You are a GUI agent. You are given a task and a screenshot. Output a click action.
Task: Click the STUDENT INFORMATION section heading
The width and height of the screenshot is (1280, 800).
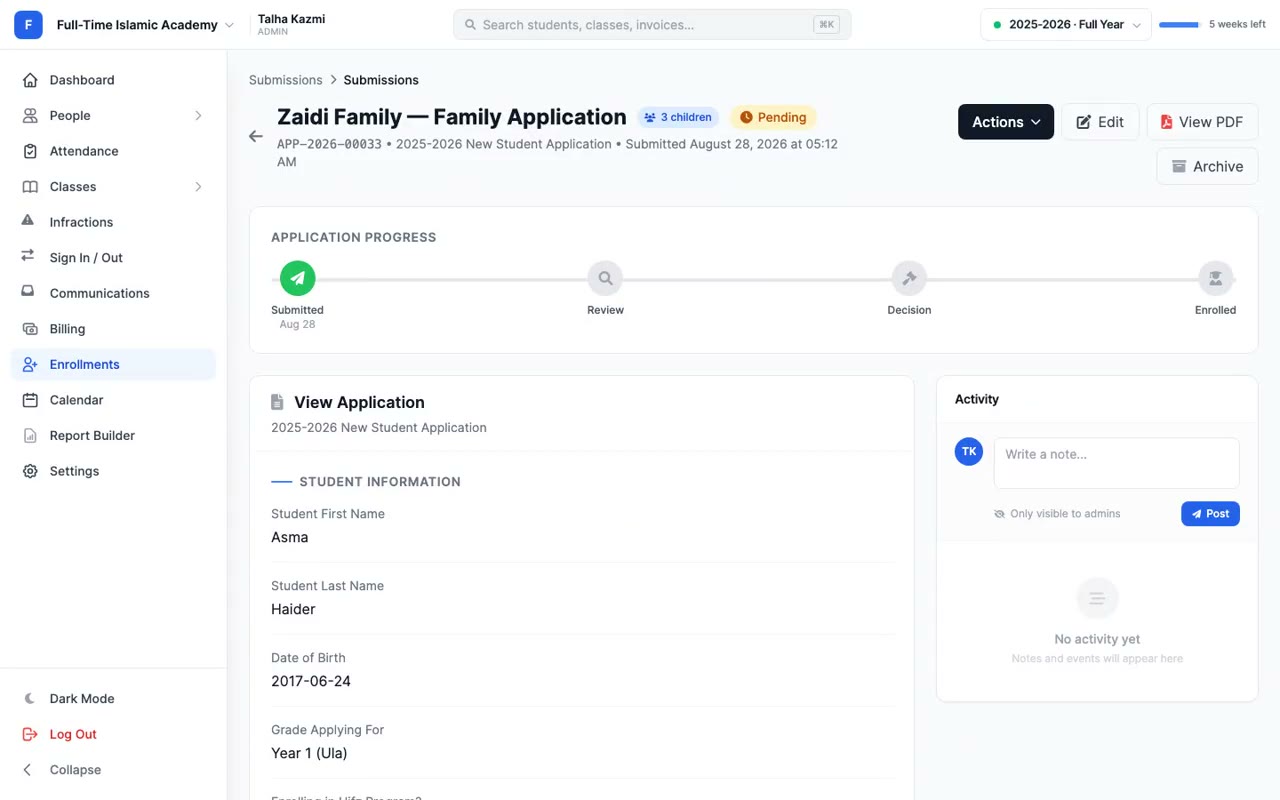tap(380, 482)
